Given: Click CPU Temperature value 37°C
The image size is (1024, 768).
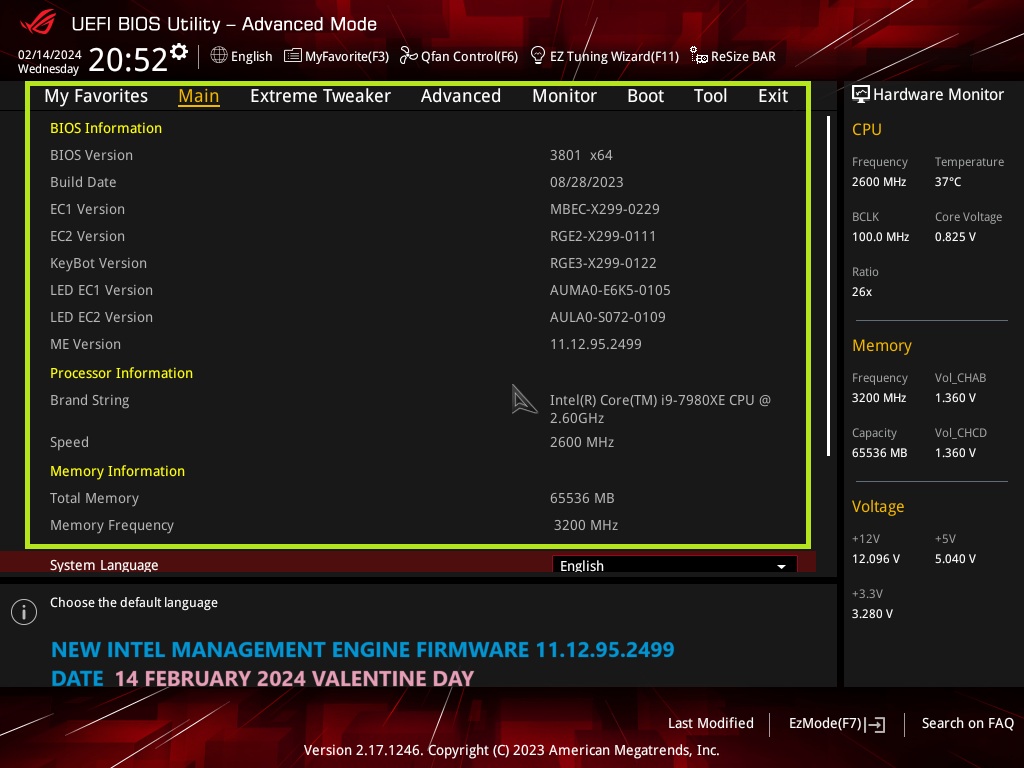Looking at the screenshot, I should [x=948, y=182].
